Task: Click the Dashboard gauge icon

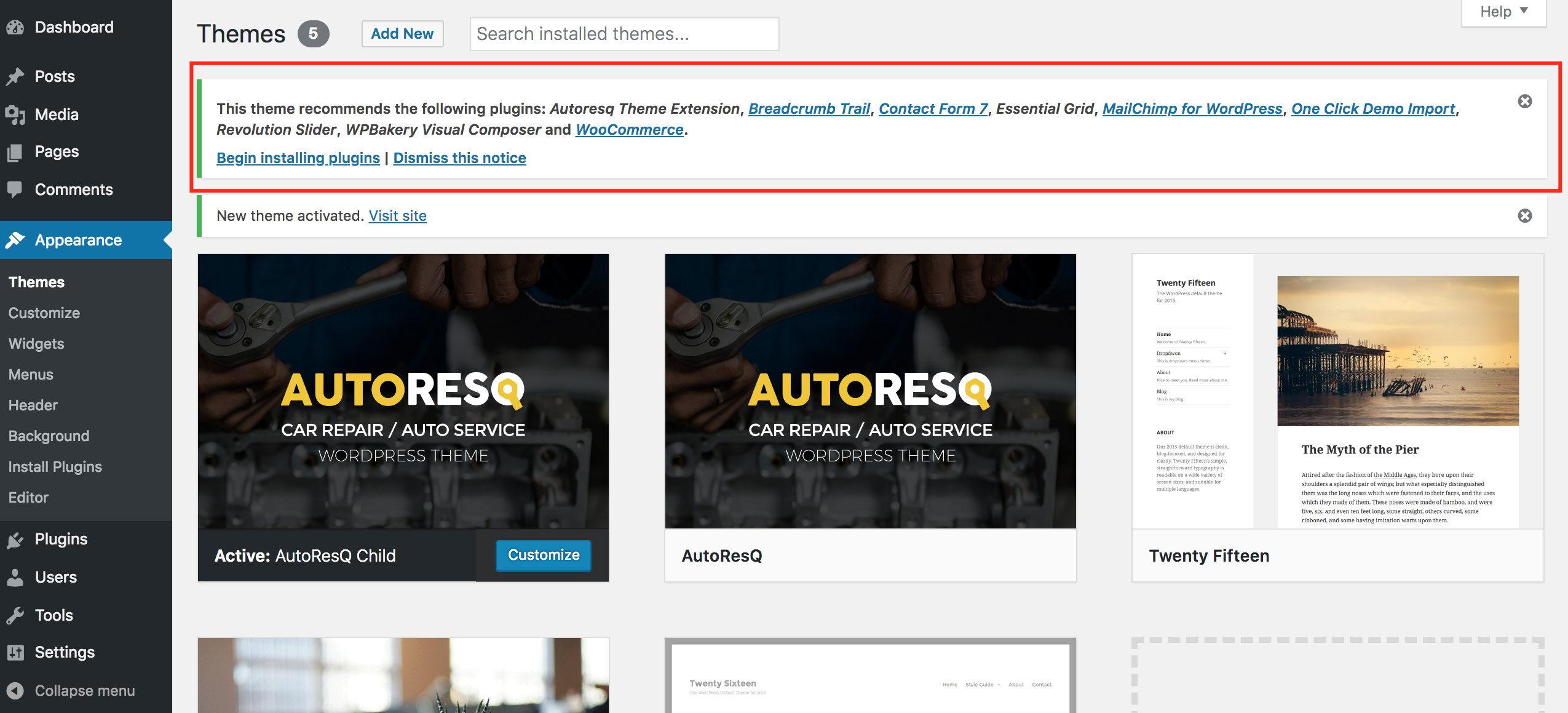Action: pos(15,27)
